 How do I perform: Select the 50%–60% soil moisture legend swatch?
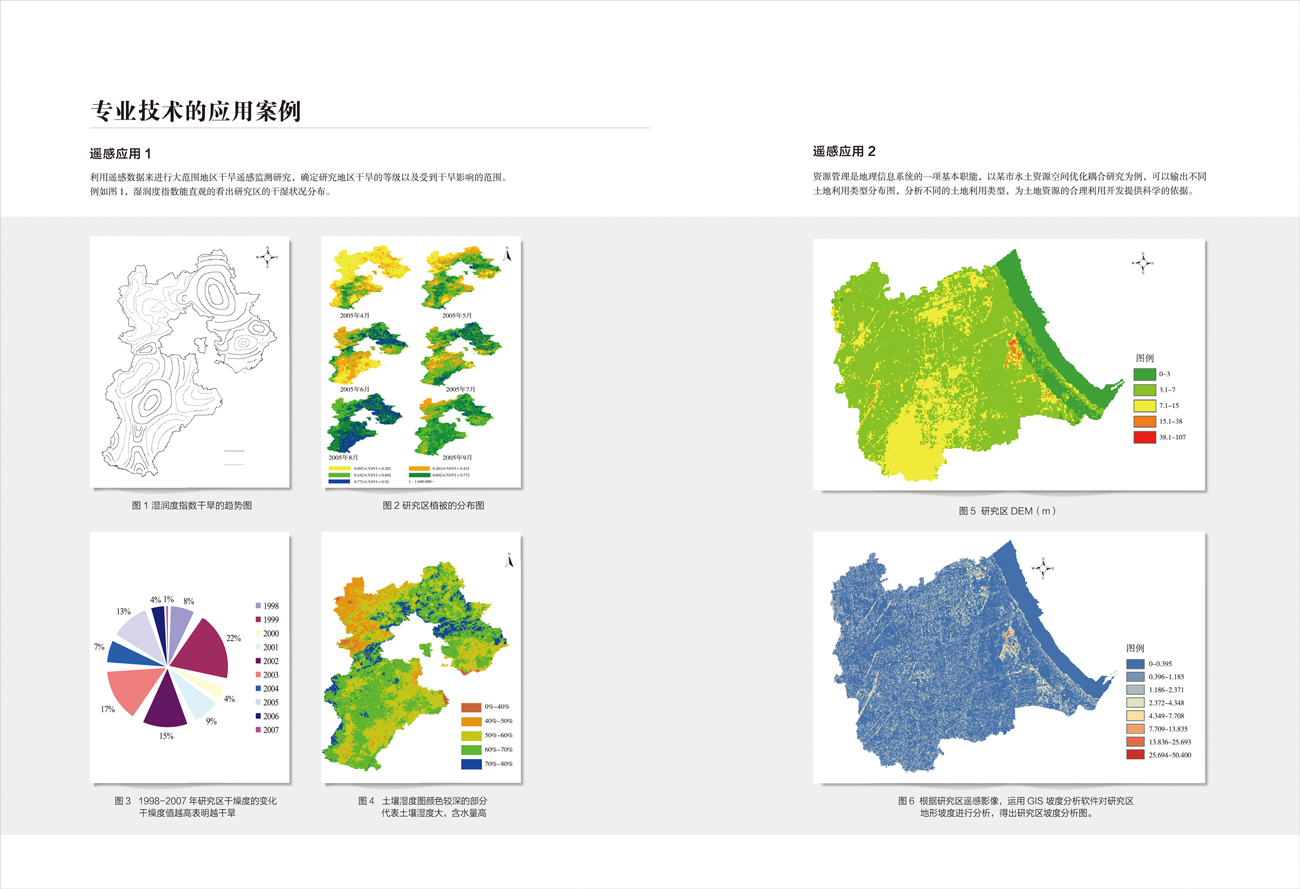pyautogui.click(x=472, y=736)
